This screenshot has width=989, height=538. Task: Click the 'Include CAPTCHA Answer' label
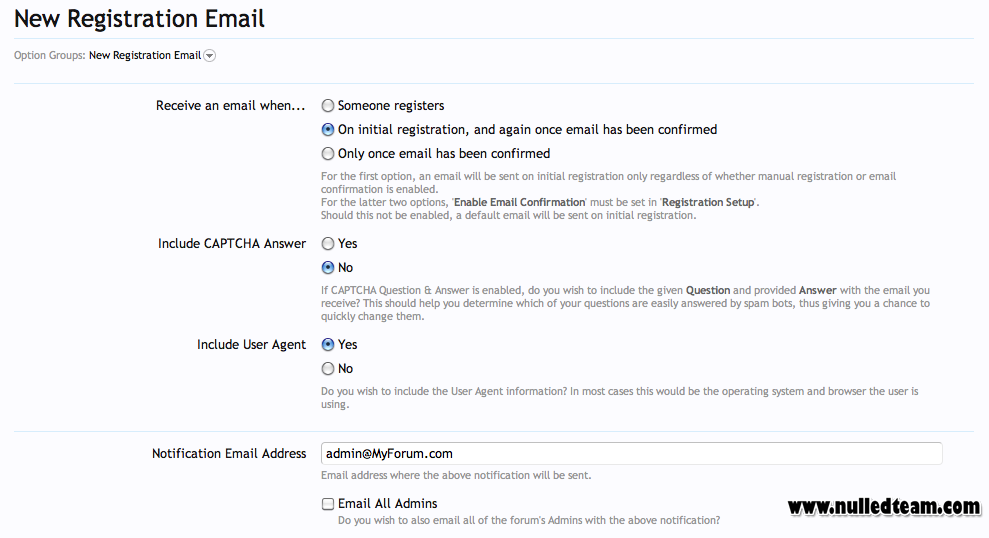pyautogui.click(x=231, y=243)
